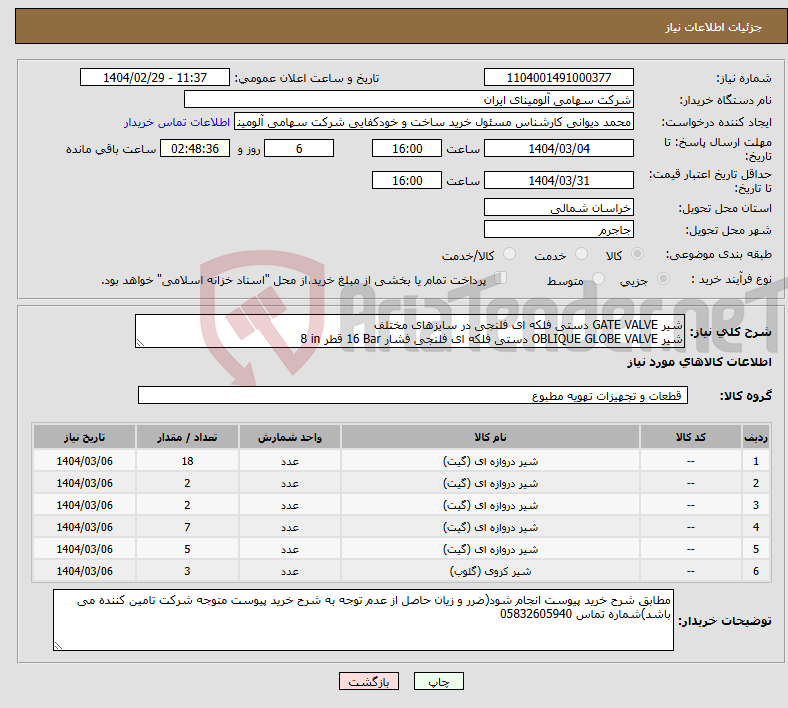The image size is (788, 708).
Task: Toggle the Islamic treasury payment checkbox
Action: [500, 278]
